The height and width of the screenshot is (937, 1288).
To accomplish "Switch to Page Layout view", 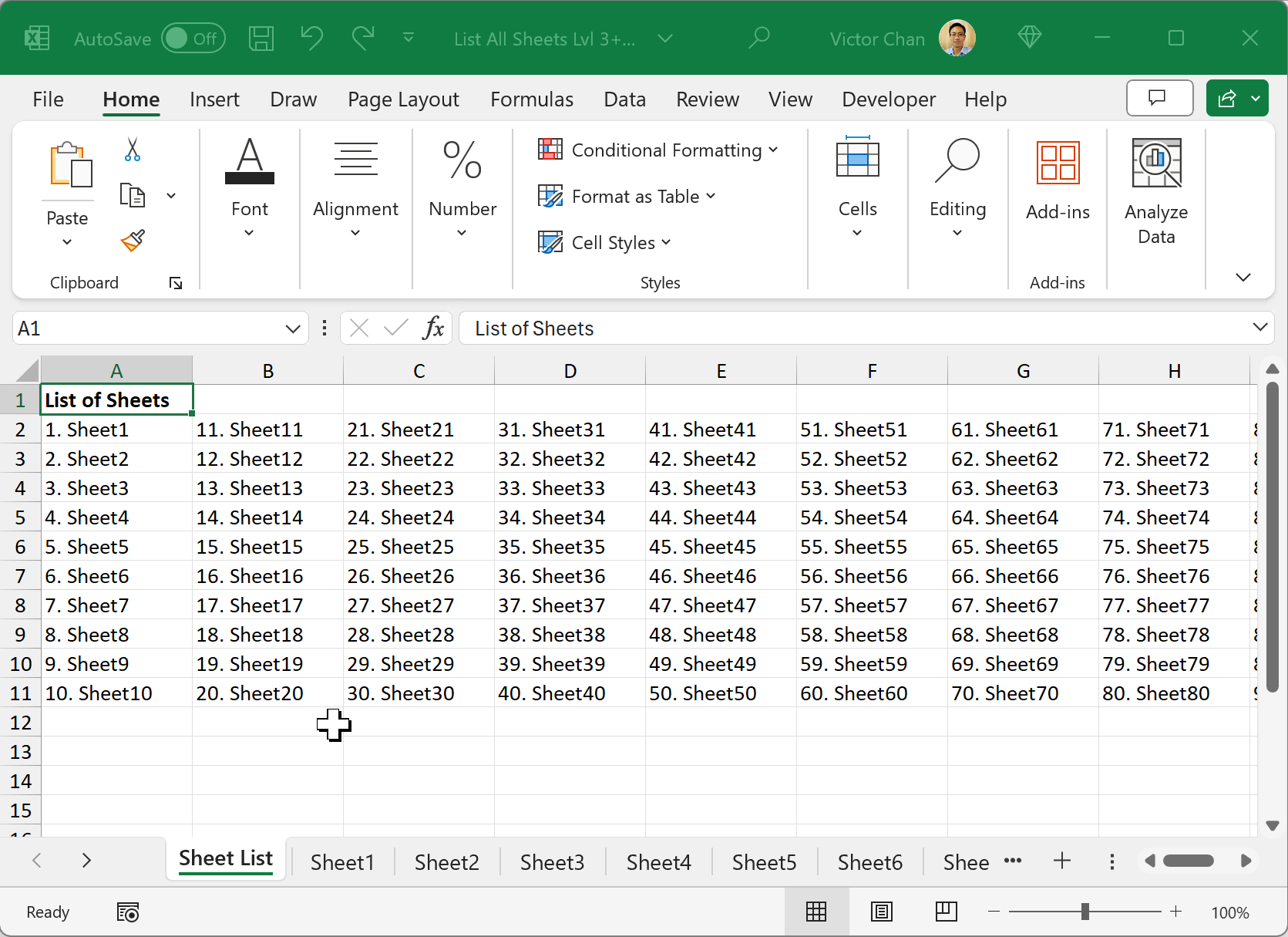I will pyautogui.click(x=882, y=912).
